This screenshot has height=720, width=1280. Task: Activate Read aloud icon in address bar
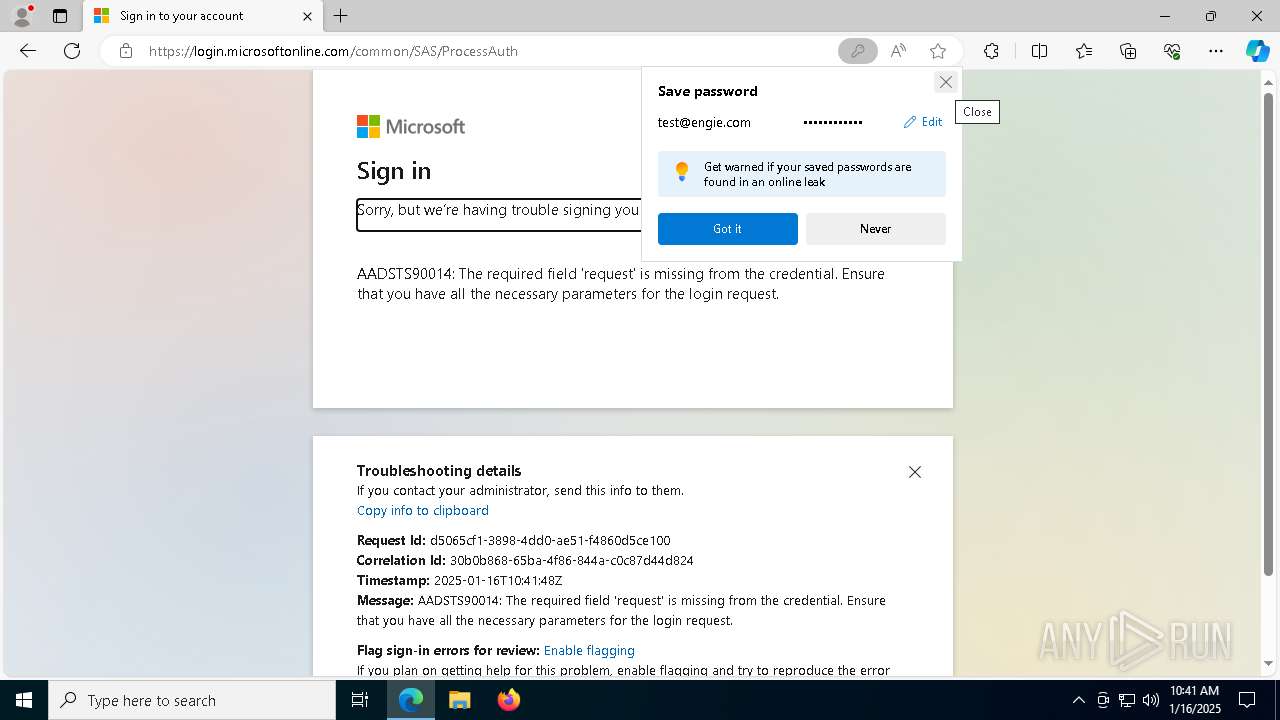pyautogui.click(x=898, y=51)
